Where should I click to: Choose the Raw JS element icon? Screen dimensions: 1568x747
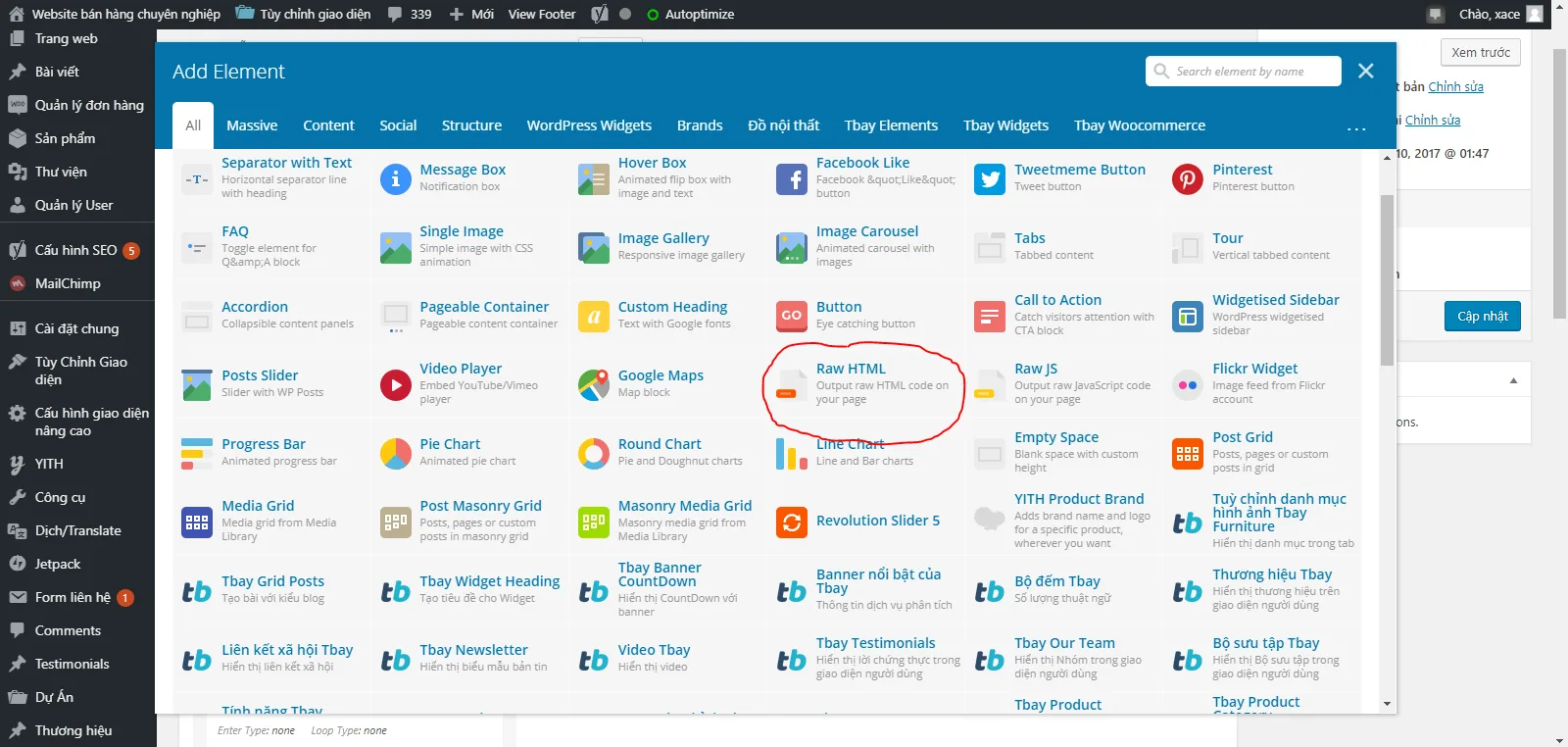990,385
